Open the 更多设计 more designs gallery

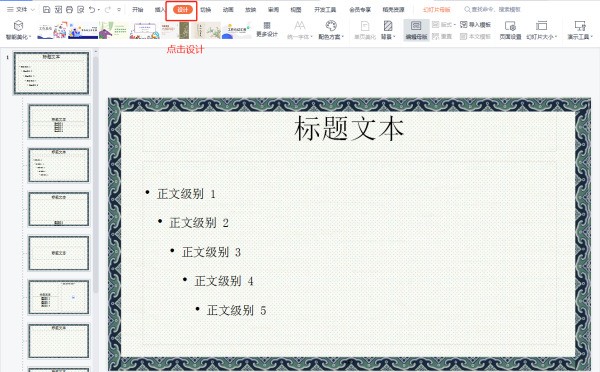(x=267, y=29)
